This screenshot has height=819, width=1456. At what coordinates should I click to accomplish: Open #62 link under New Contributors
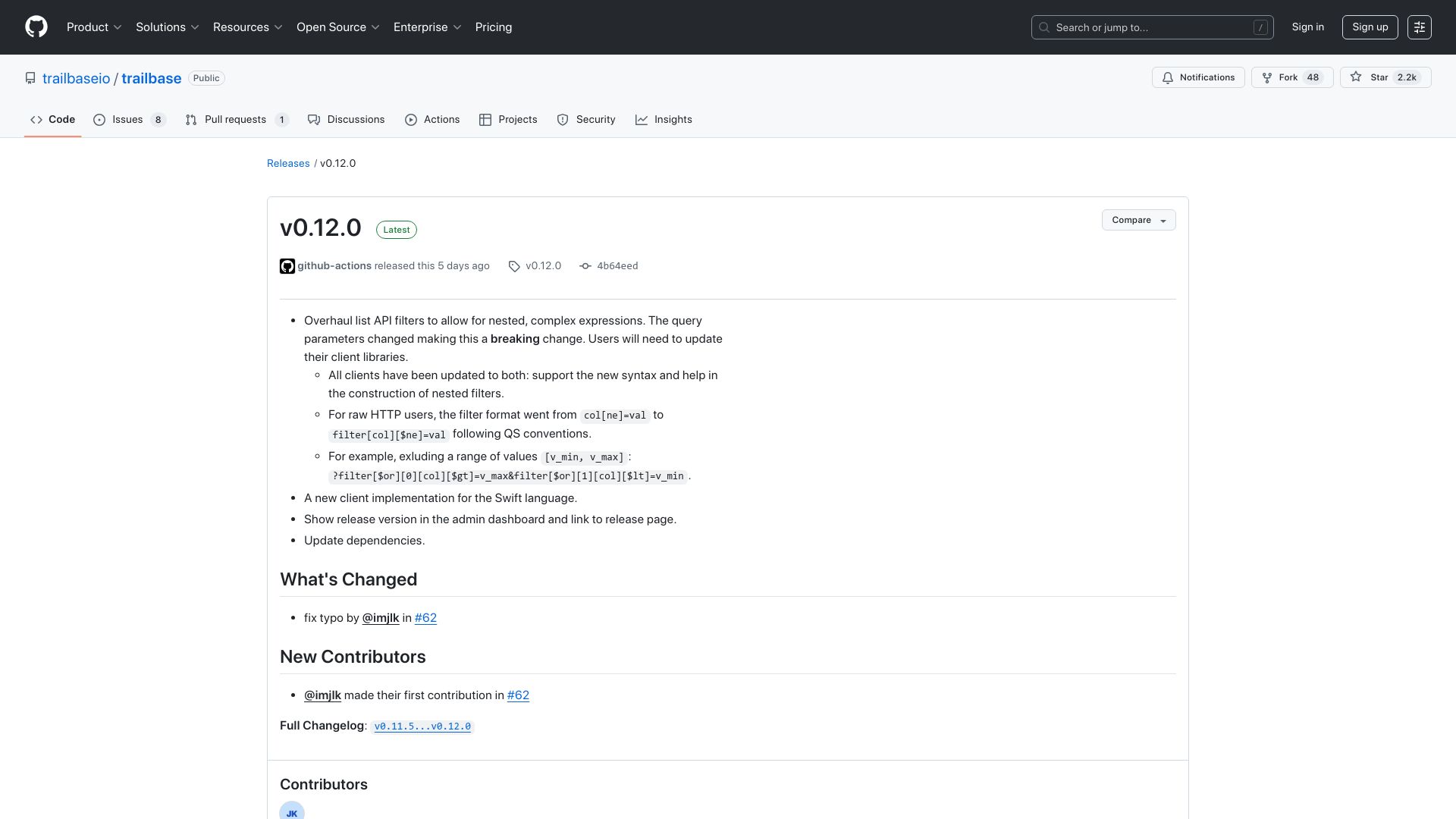pyautogui.click(x=518, y=695)
